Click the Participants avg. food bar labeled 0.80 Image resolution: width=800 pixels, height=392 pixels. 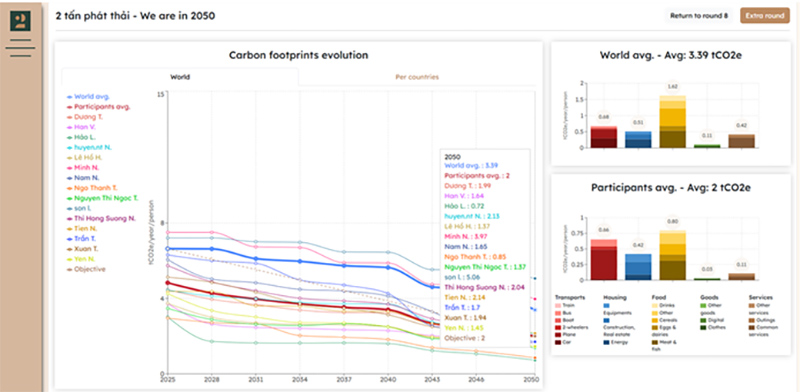[x=672, y=255]
